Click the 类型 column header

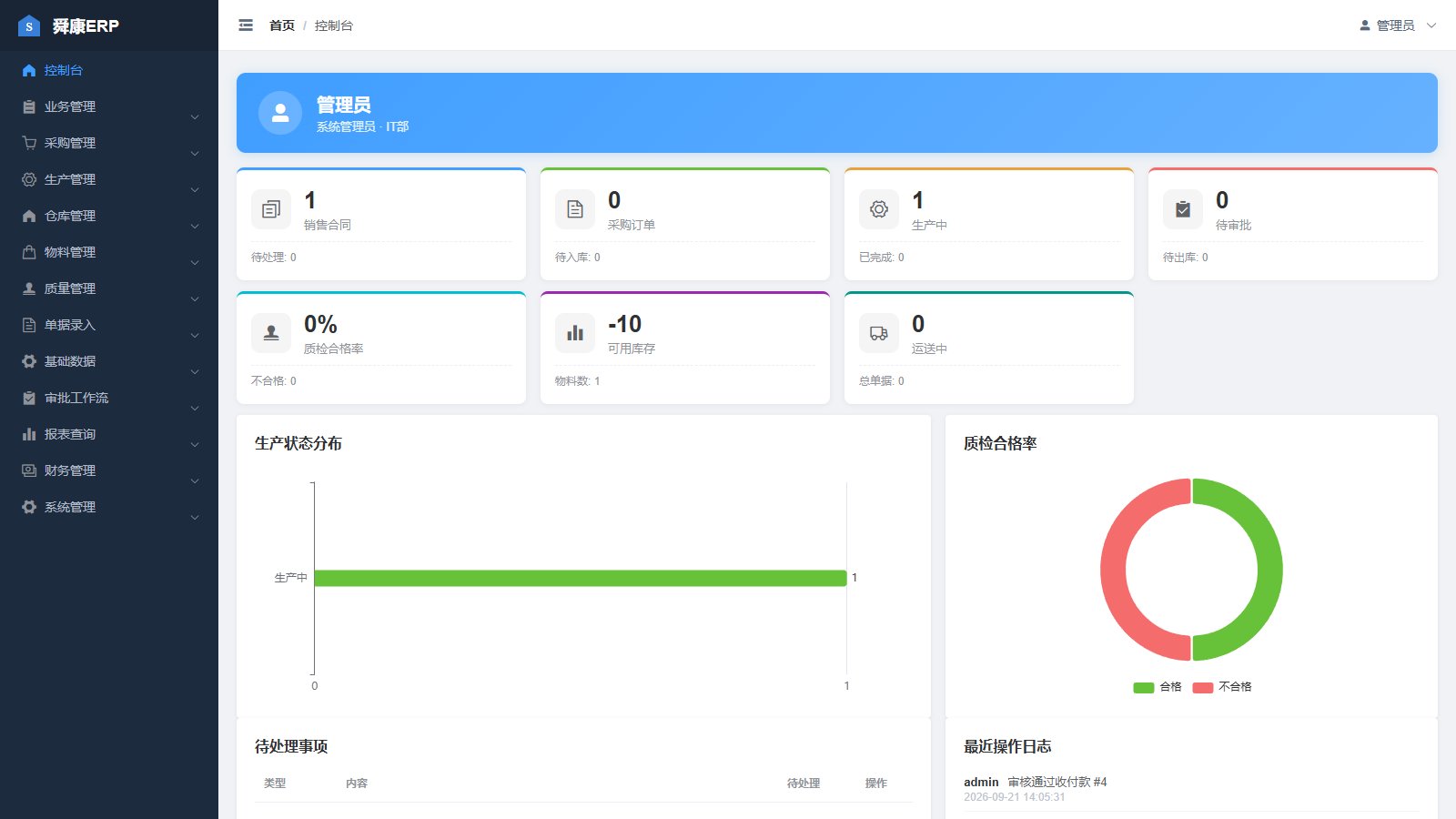275,783
